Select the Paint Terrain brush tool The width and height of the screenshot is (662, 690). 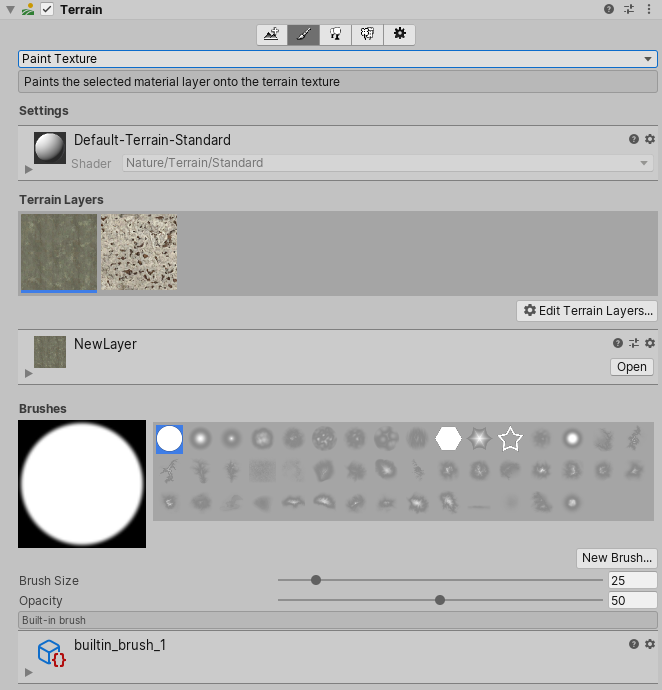[304, 35]
